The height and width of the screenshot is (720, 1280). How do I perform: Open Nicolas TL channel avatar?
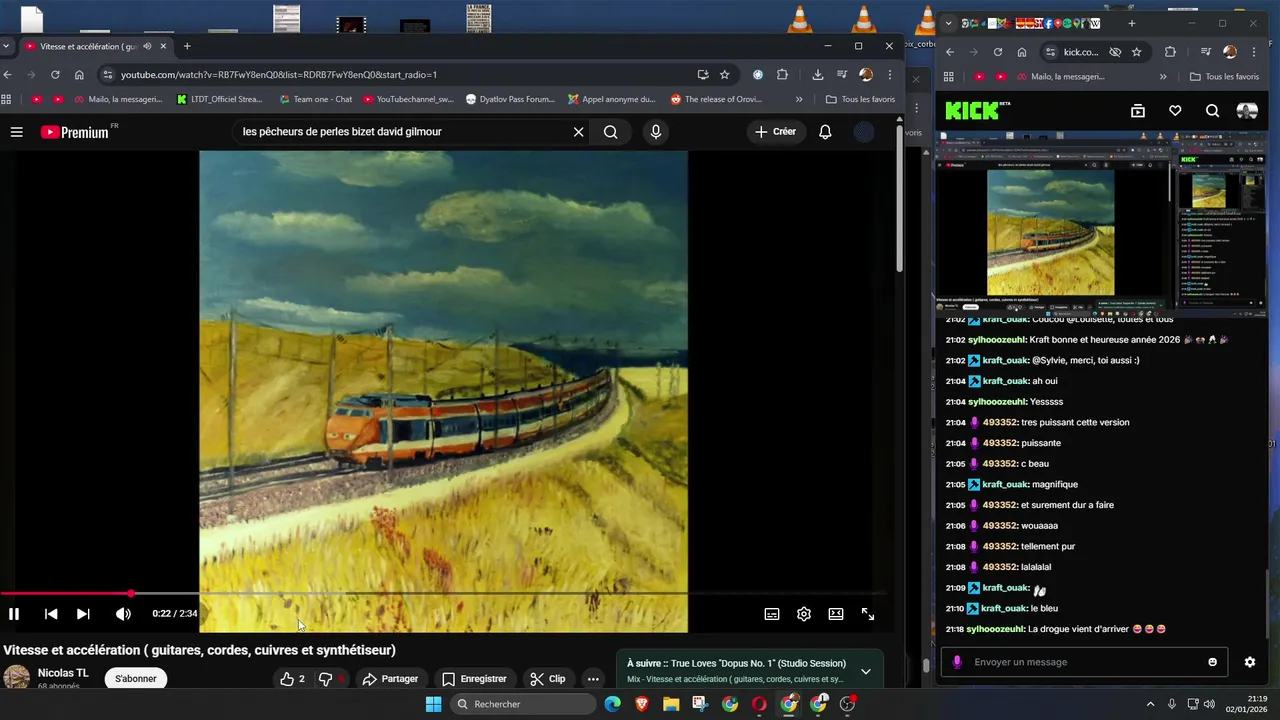[17, 678]
